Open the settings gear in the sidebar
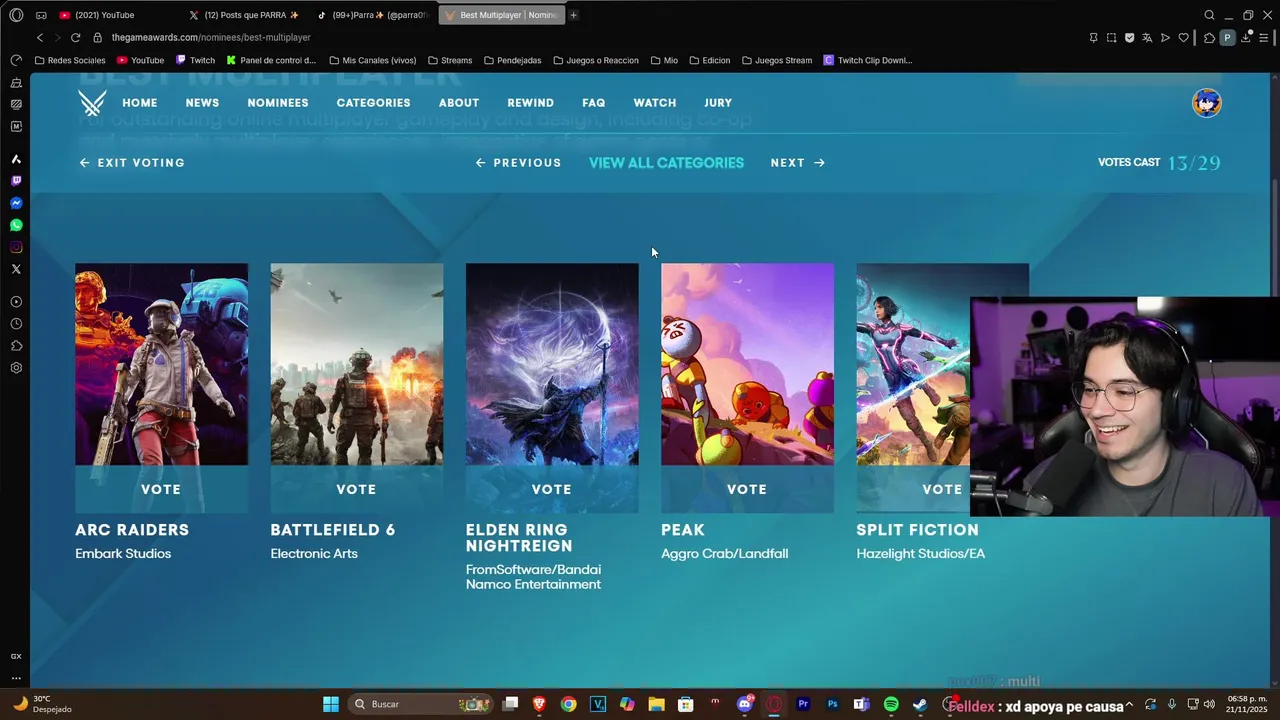Screen dimensions: 1280x720 click(16, 368)
